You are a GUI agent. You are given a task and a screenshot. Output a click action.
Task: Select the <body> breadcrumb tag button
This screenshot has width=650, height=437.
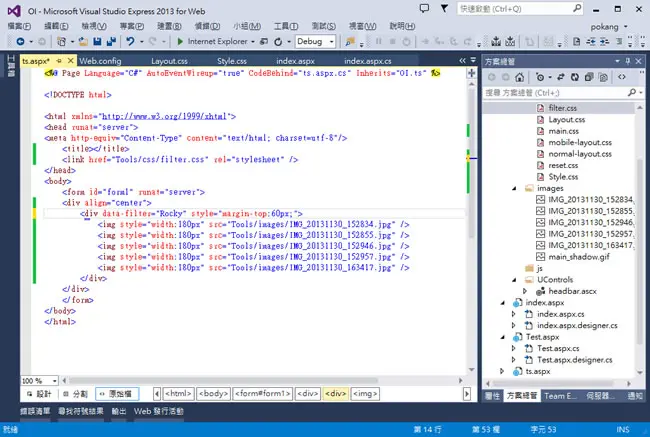coord(213,394)
